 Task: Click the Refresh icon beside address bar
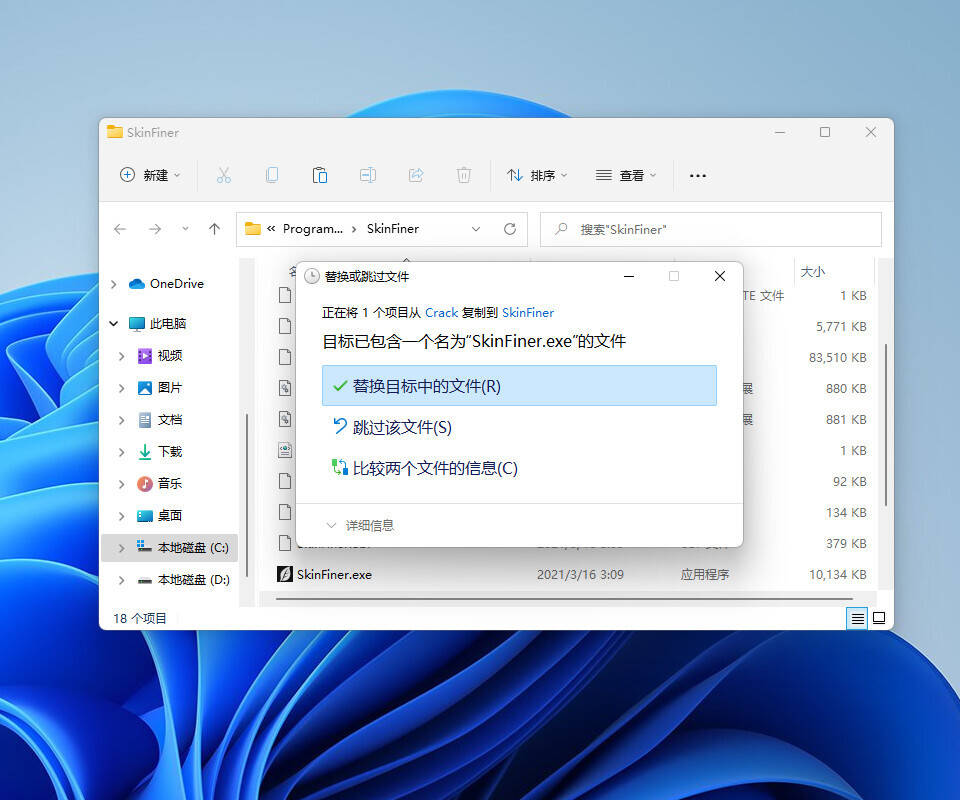coord(510,229)
